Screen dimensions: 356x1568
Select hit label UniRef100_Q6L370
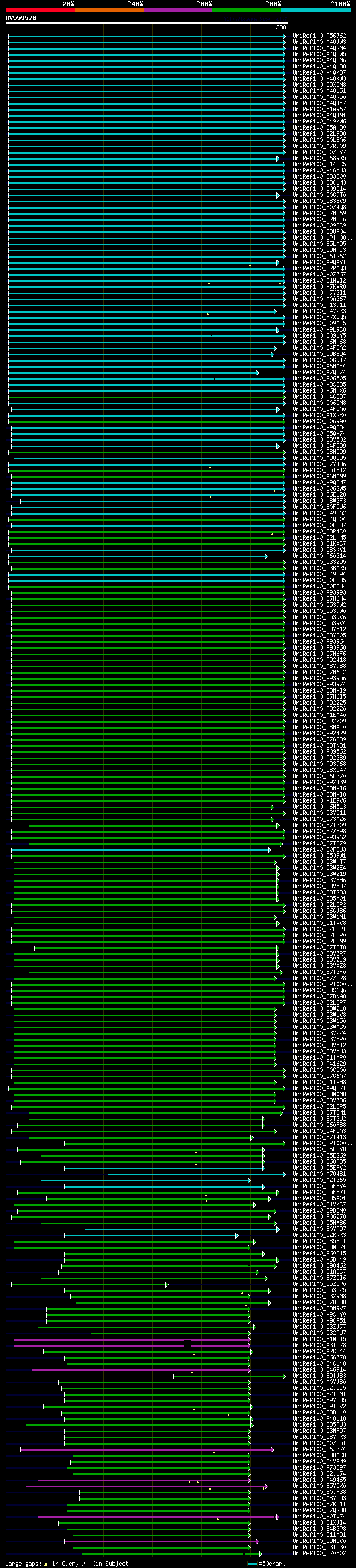click(319, 776)
